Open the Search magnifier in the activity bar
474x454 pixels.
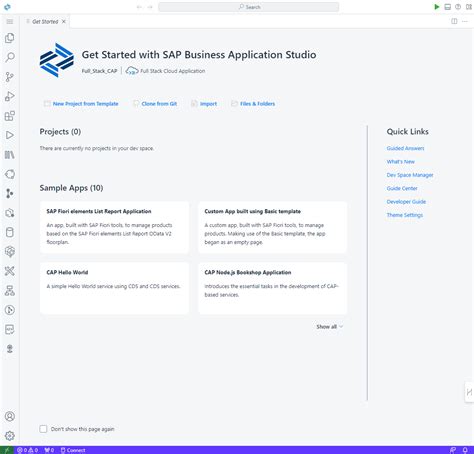(10, 57)
